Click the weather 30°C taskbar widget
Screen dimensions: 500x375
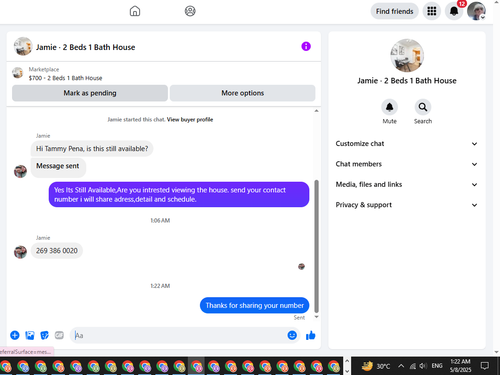click(375, 366)
